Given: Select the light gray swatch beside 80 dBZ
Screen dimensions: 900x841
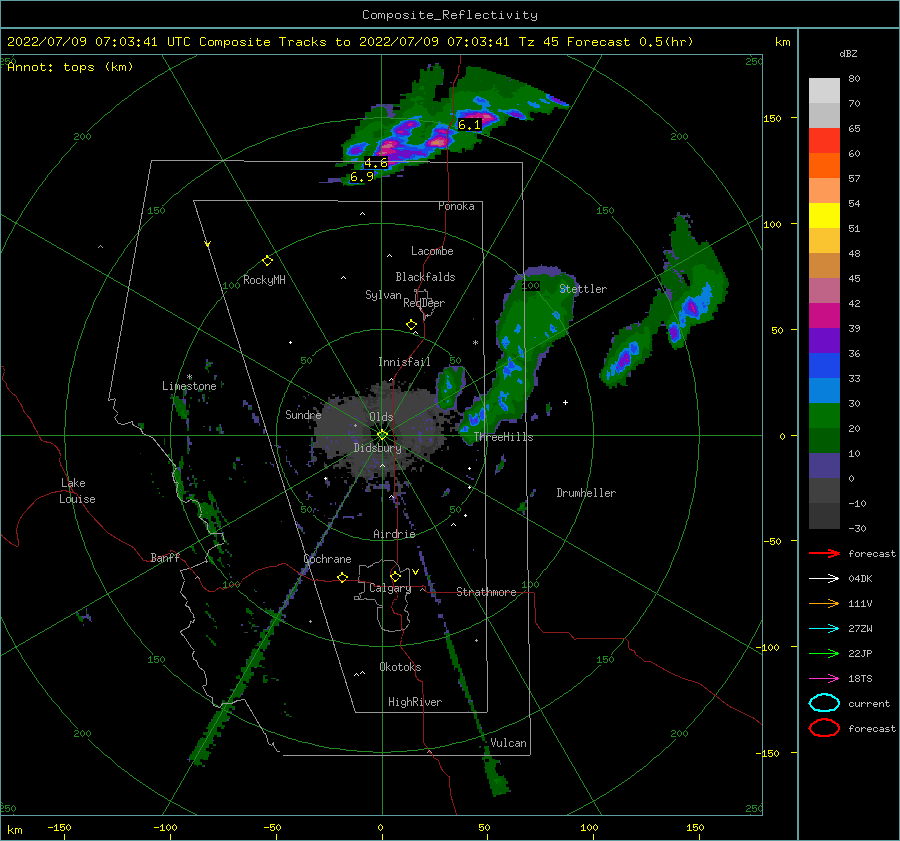Looking at the screenshot, I should coord(824,91).
